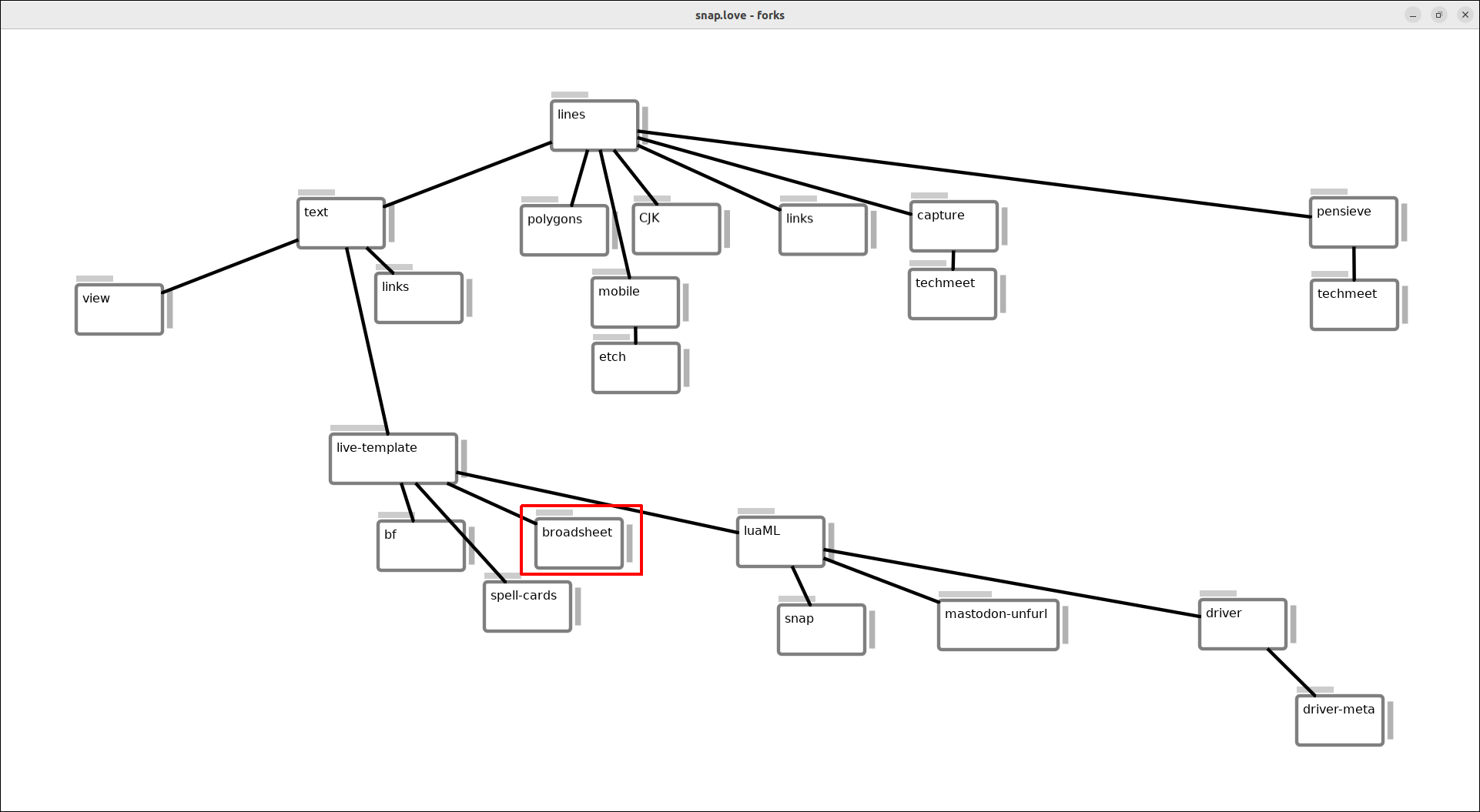1480x812 pixels.
Task: Click the 'luaML' node
Action: tap(780, 542)
